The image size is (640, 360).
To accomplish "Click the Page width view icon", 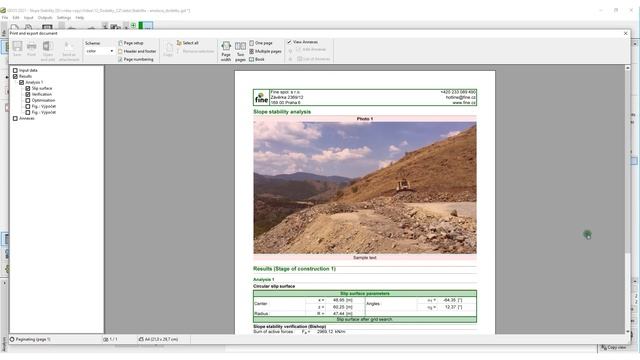I will click(226, 51).
